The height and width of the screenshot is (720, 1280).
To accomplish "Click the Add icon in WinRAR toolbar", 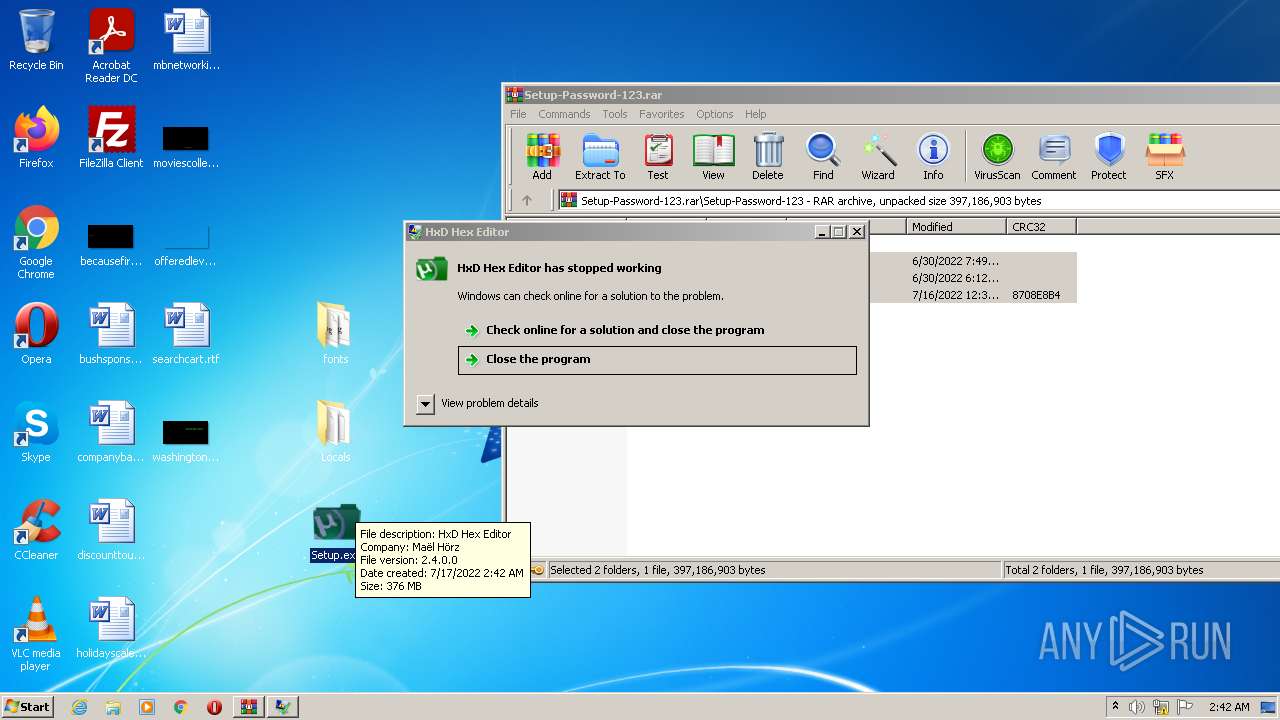I will 541,157.
